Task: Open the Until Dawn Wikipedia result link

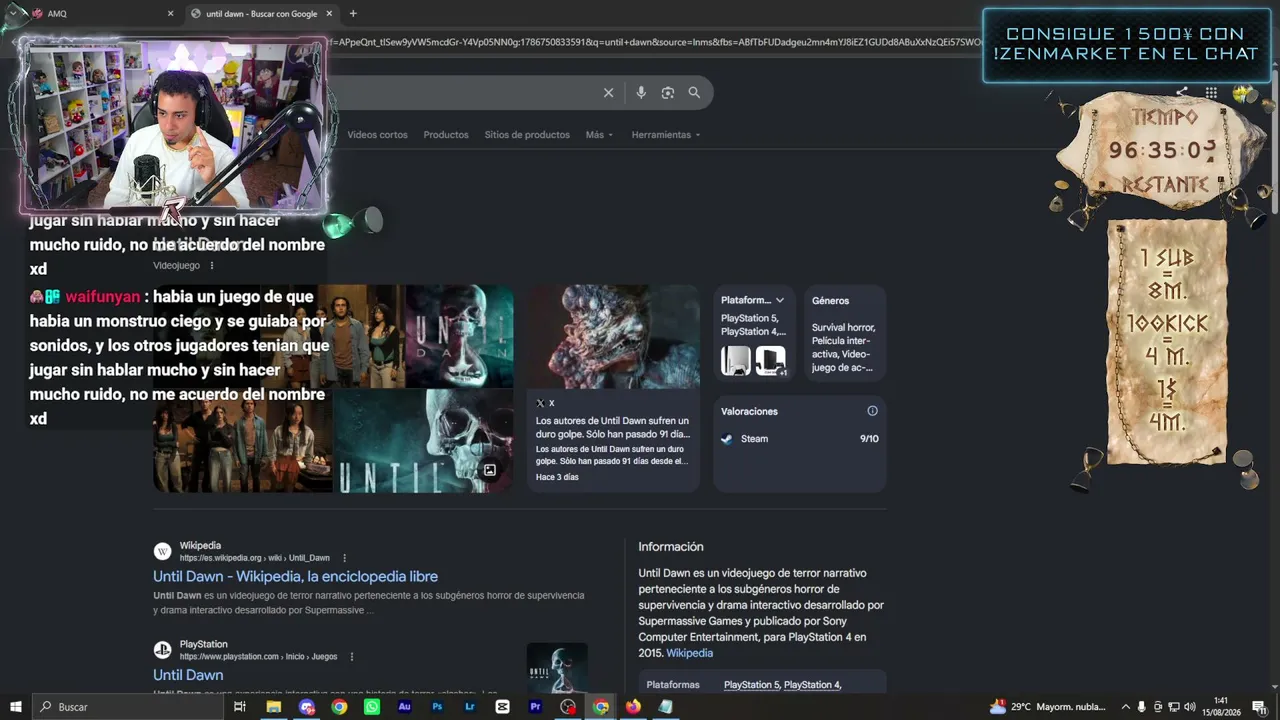Action: point(295,577)
